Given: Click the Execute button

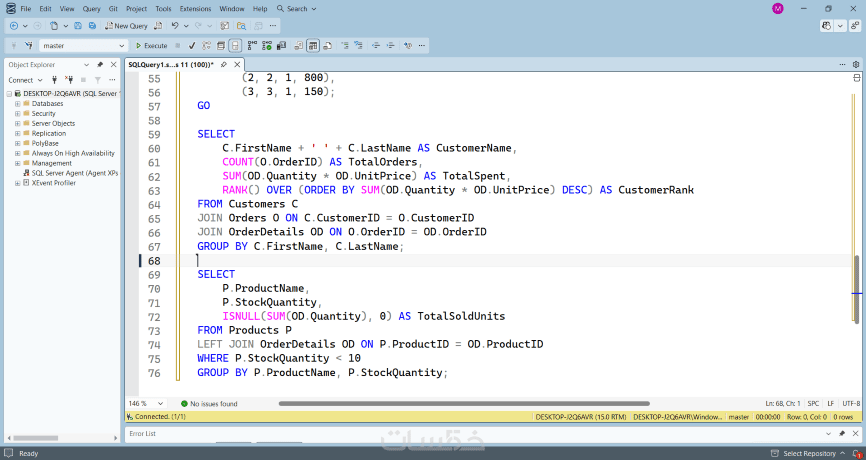Looking at the screenshot, I should tap(151, 46).
